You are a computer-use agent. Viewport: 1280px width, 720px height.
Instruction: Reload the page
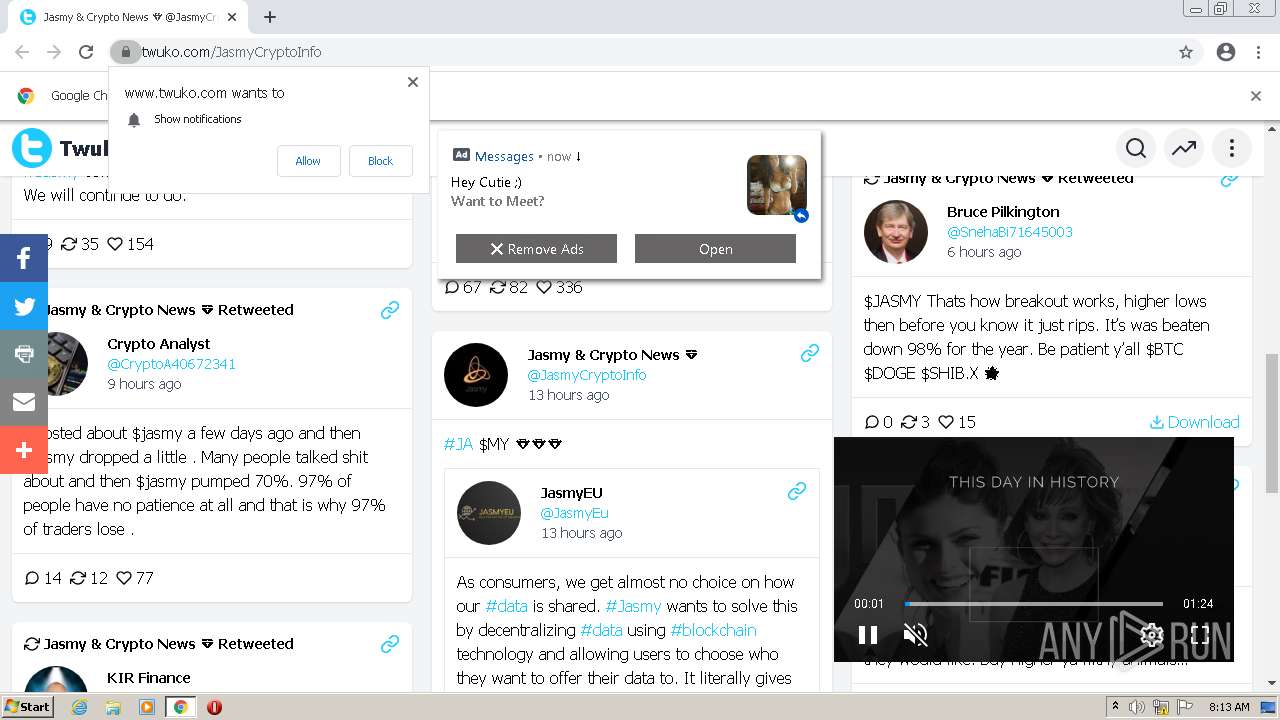pyautogui.click(x=86, y=52)
